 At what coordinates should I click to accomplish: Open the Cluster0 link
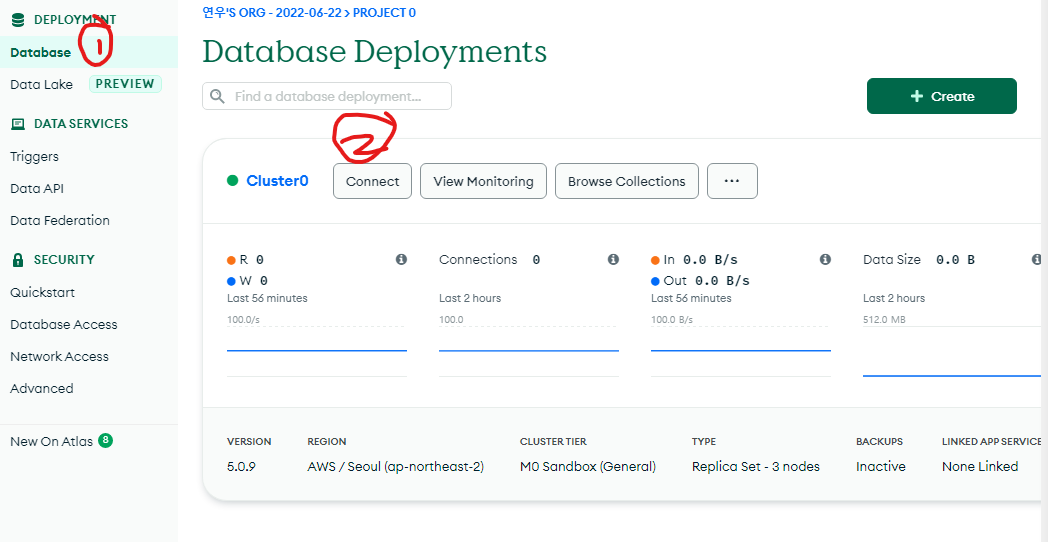(x=277, y=180)
